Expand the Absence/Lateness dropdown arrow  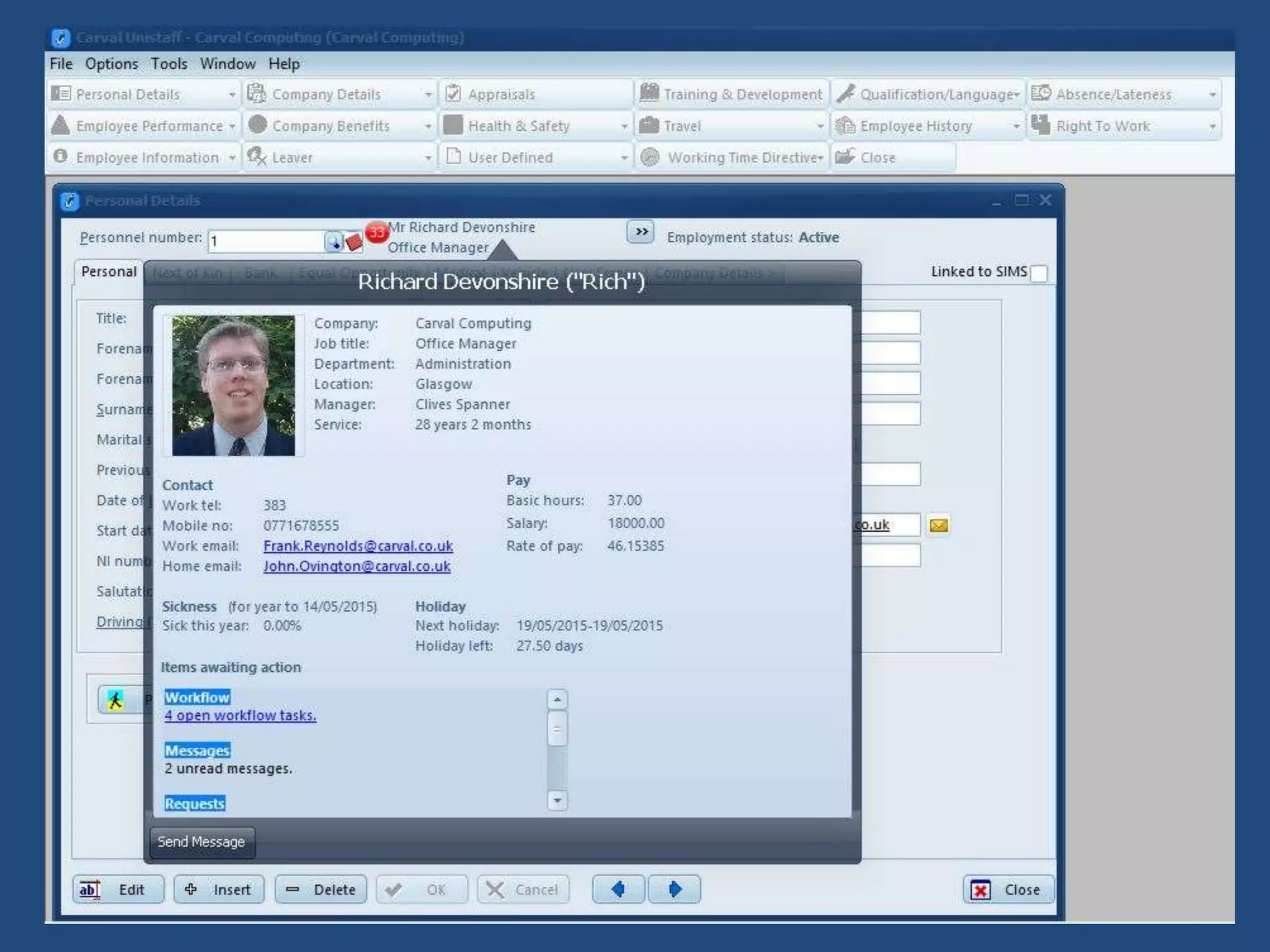(x=1212, y=95)
